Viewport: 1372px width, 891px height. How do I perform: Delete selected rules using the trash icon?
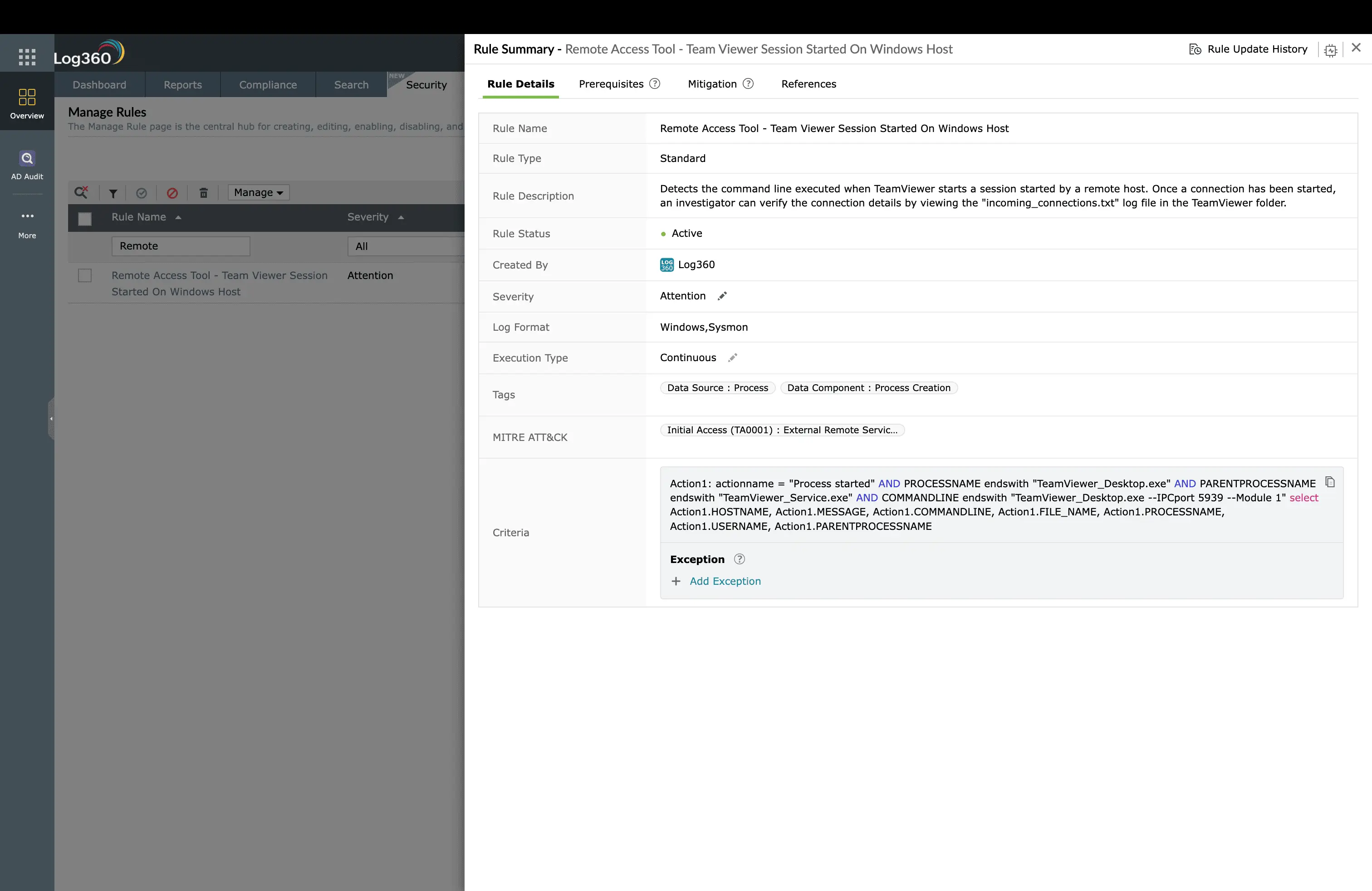pos(203,192)
